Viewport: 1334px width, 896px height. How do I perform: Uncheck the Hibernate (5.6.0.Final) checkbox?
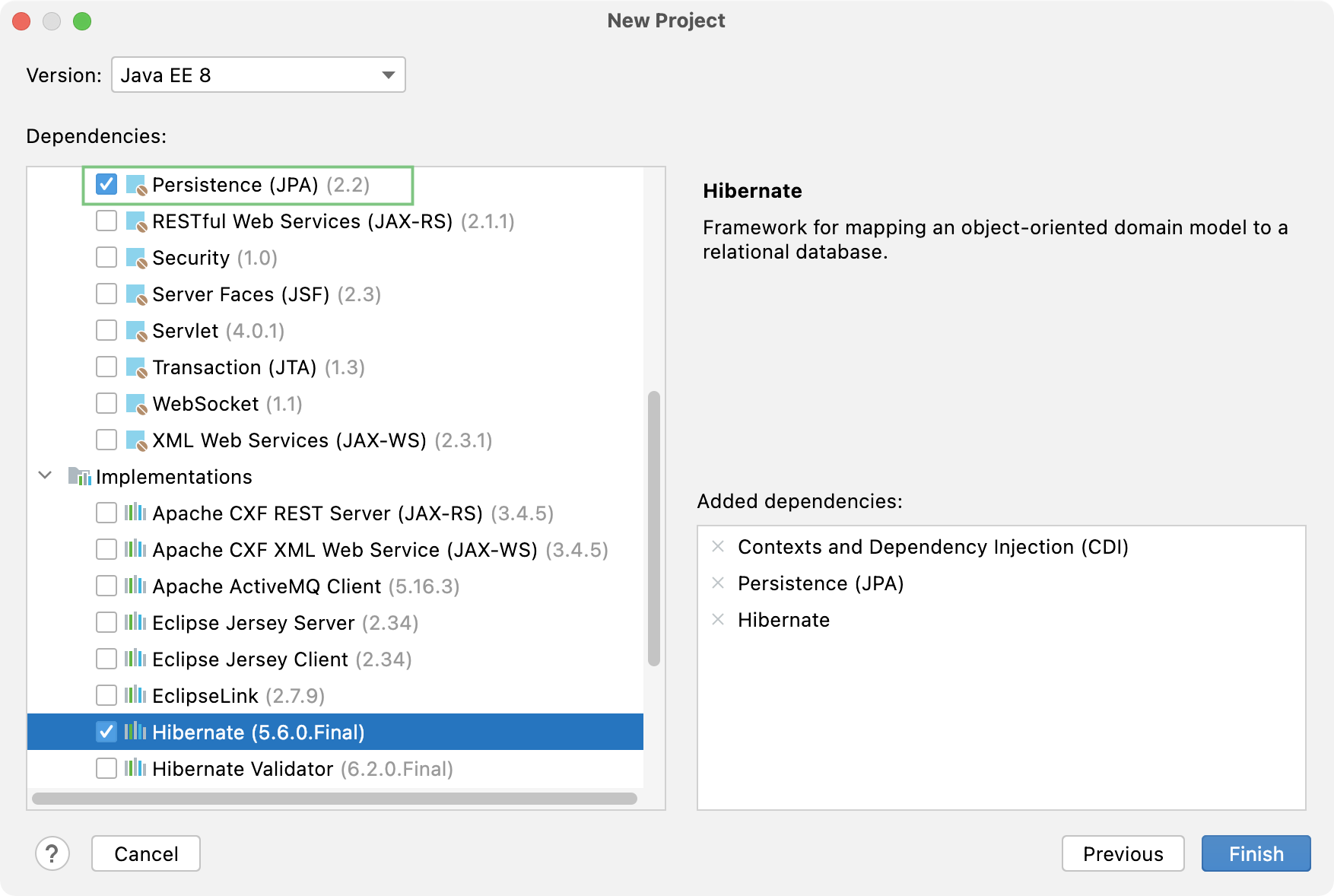coord(106,732)
